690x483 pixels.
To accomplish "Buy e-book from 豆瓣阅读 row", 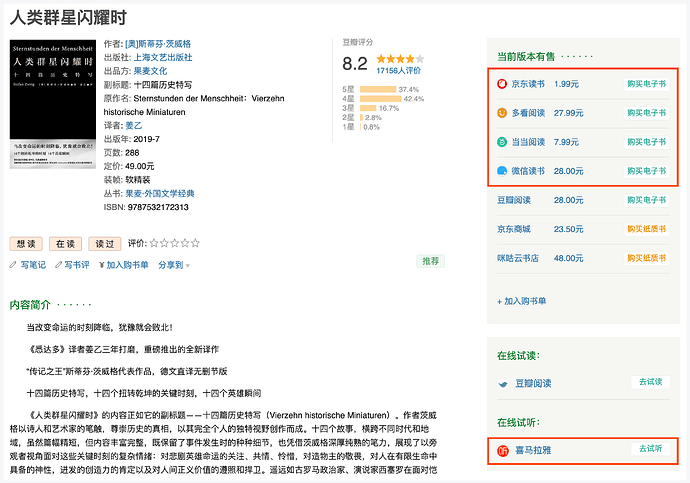I will click(646, 200).
